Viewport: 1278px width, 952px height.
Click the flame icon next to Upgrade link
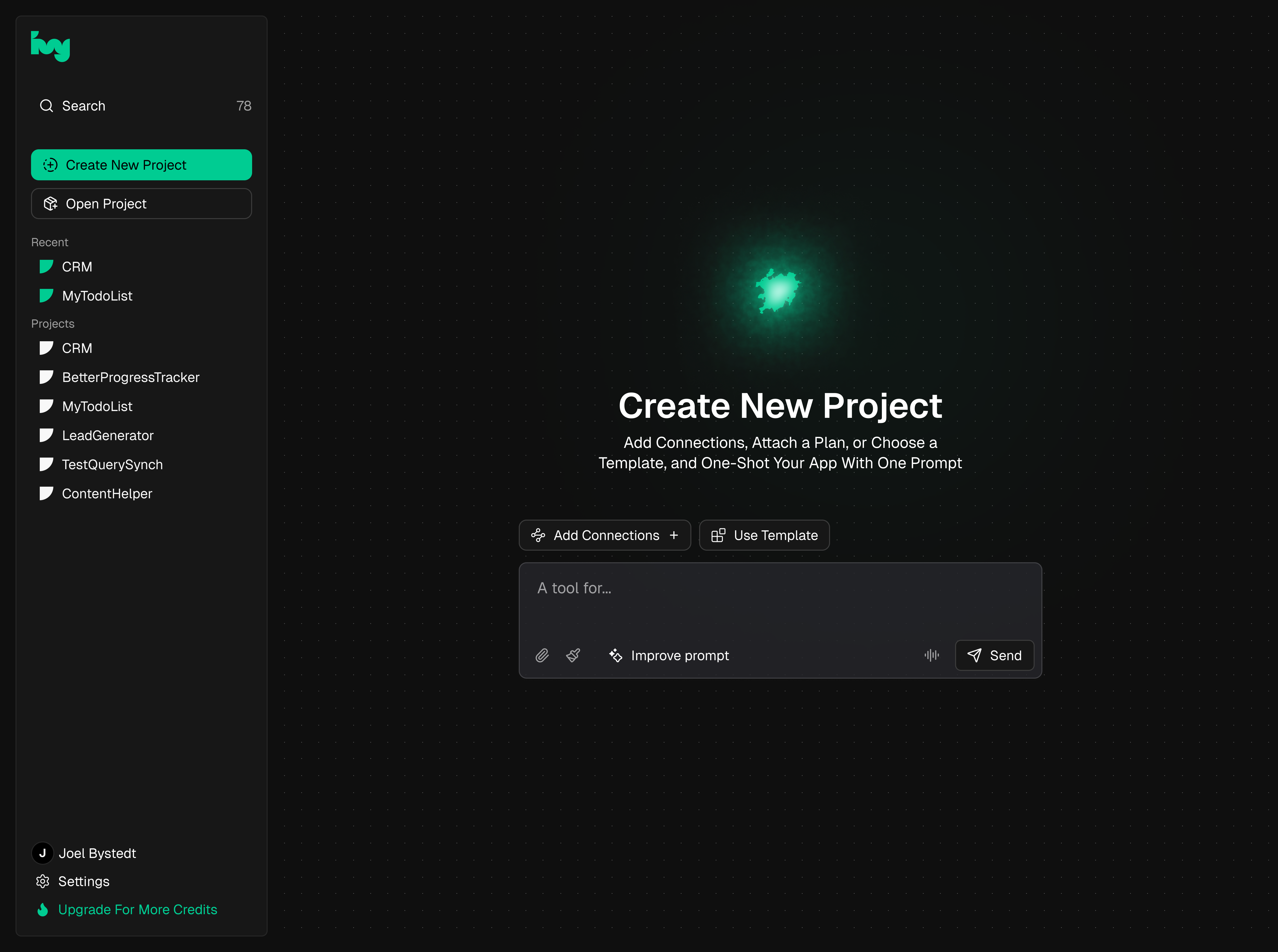[x=43, y=909]
